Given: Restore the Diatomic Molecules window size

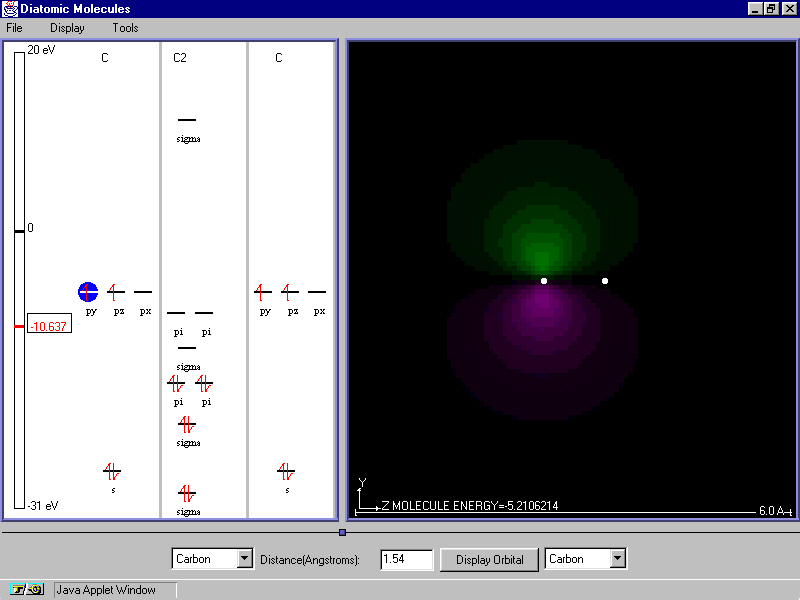Looking at the screenshot, I should pyautogui.click(x=771, y=9).
